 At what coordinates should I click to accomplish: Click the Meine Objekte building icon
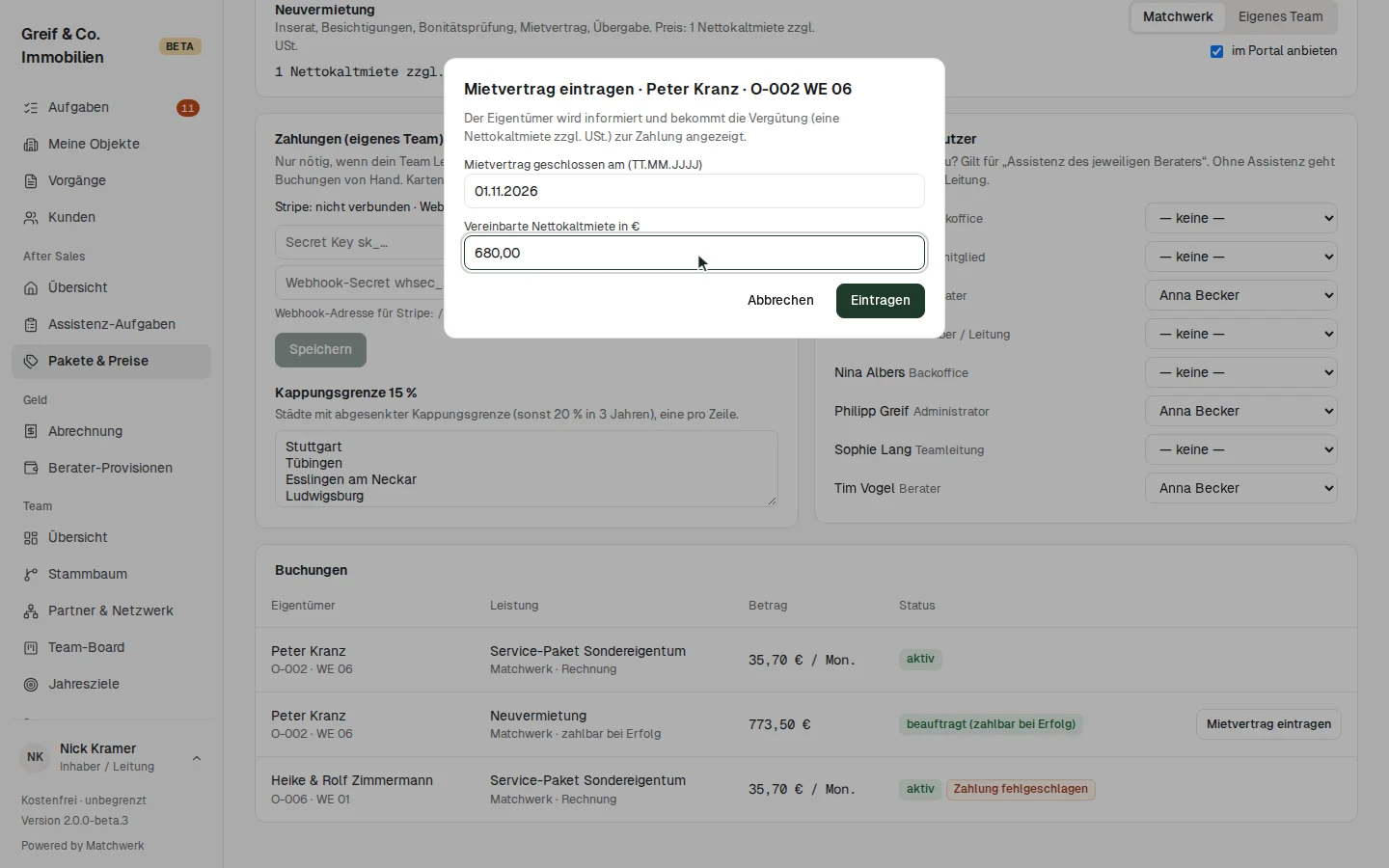tap(31, 145)
